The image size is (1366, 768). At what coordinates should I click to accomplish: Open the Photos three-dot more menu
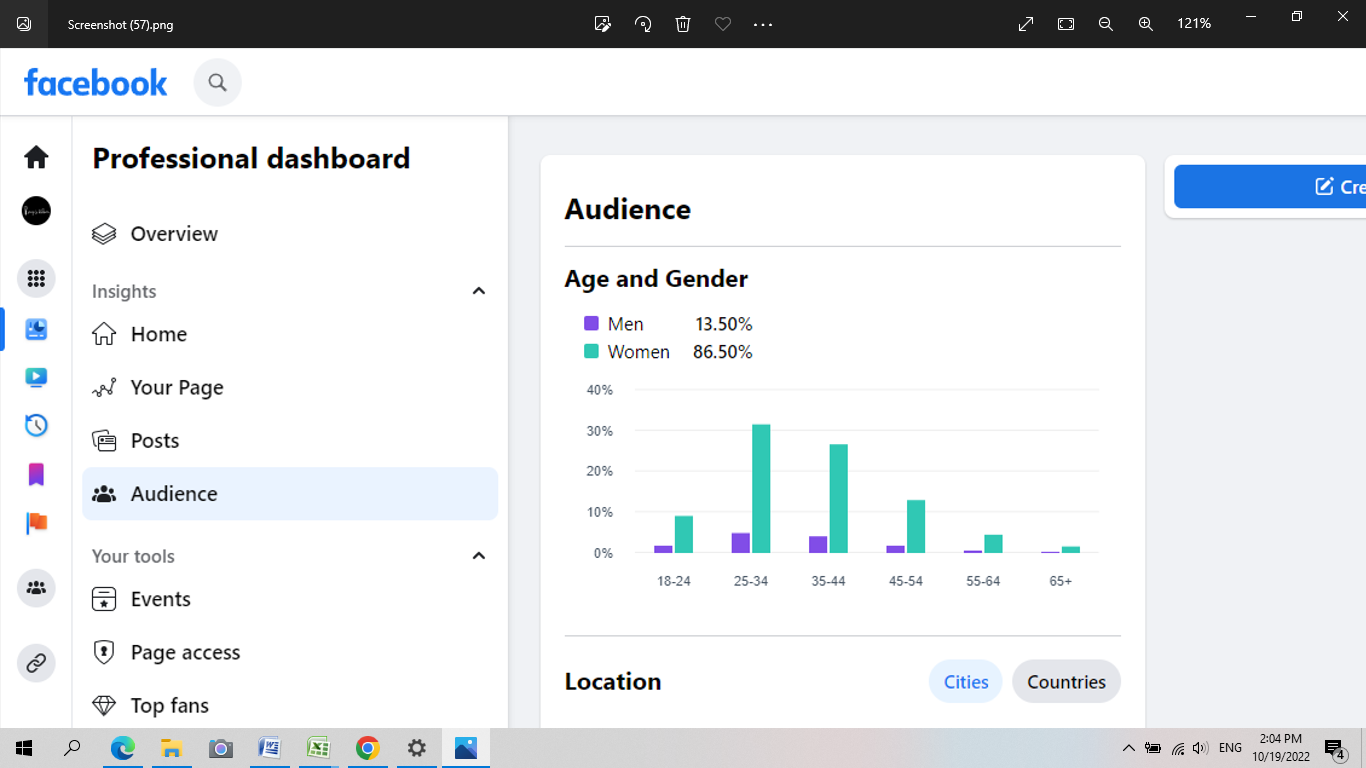(x=763, y=24)
